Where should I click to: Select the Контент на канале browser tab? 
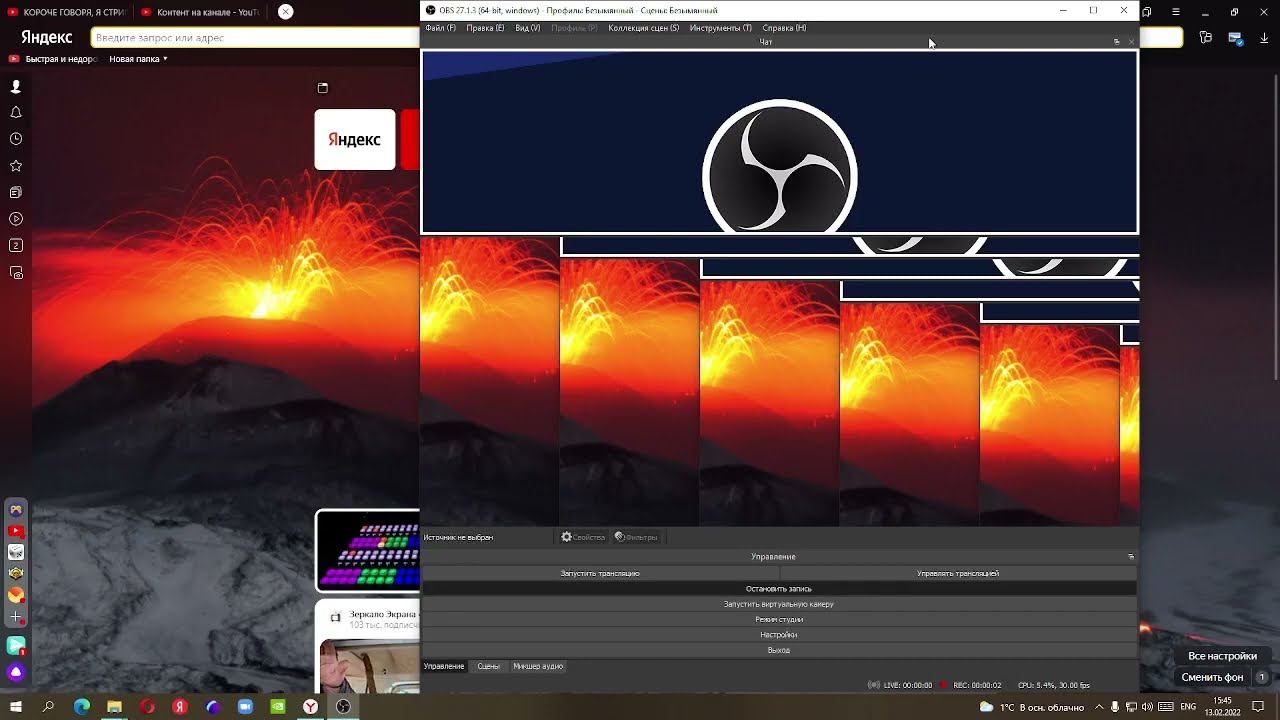point(200,12)
